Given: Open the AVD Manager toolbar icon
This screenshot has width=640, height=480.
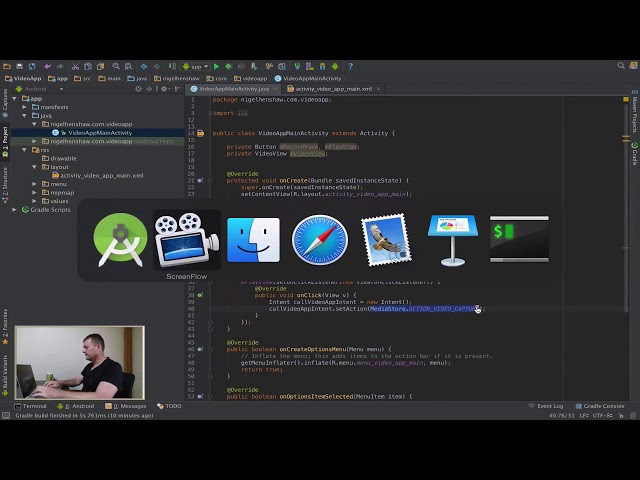Looking at the screenshot, I should point(310,66).
